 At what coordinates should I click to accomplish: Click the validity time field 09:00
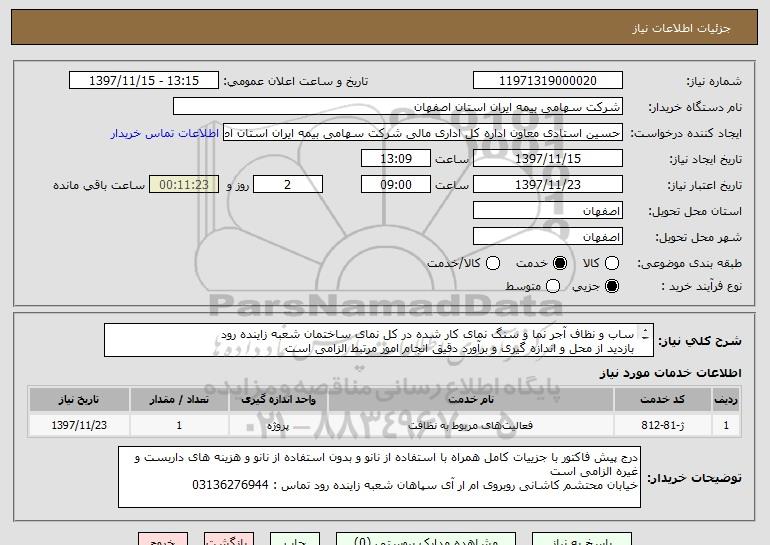coord(396,185)
